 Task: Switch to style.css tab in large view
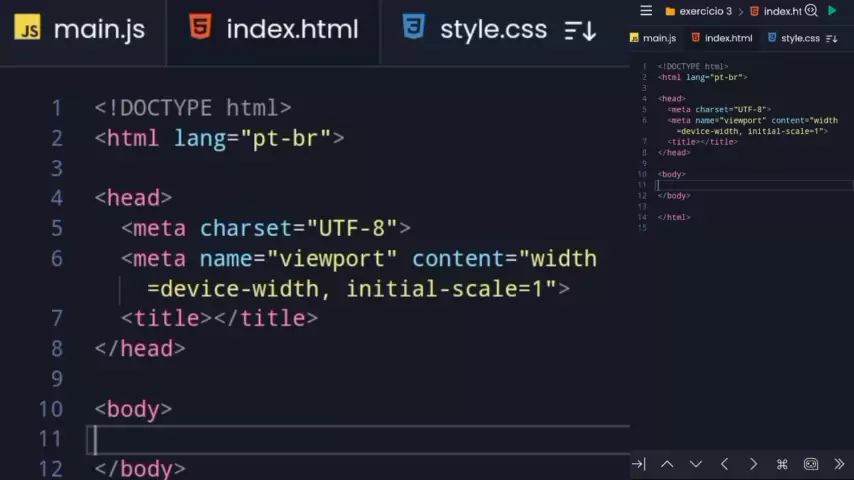[474, 29]
